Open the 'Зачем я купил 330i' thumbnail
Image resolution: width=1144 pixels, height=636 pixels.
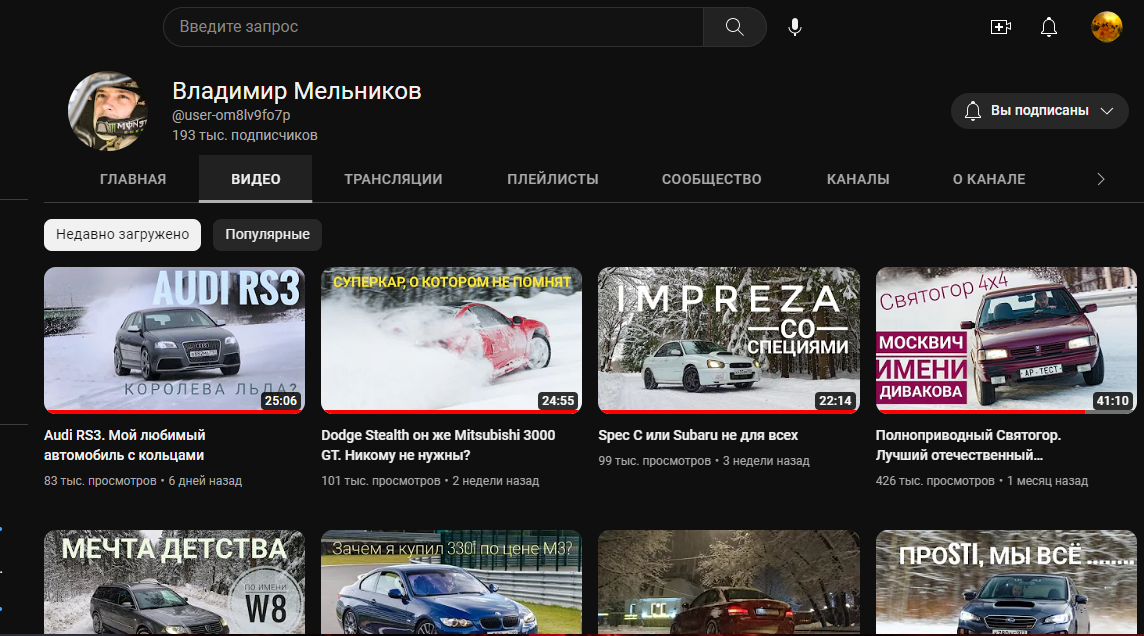[452, 582]
